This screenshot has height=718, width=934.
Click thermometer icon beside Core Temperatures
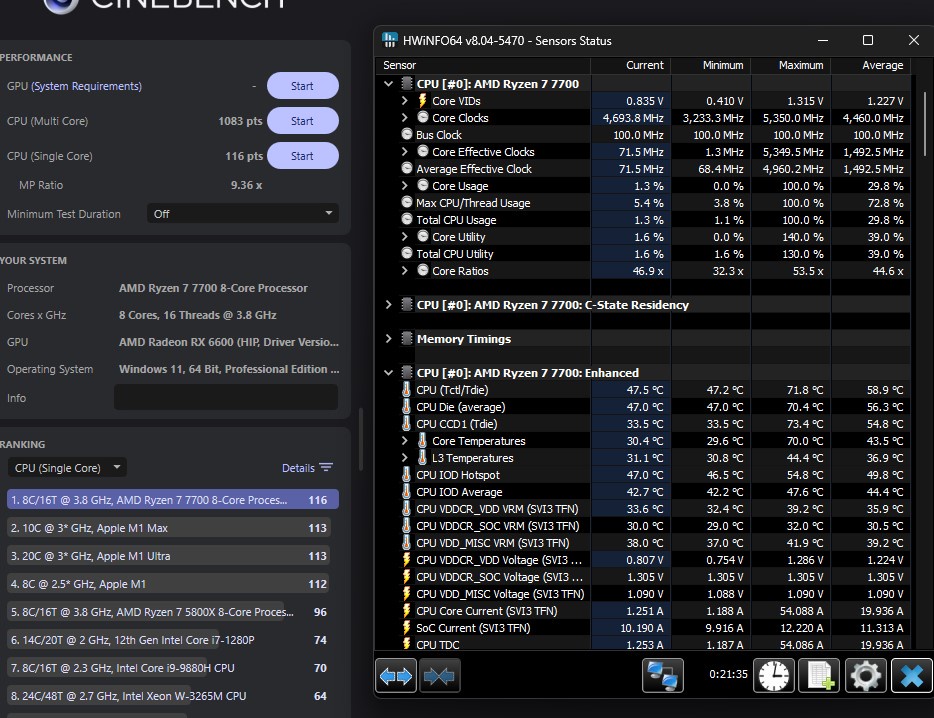coord(422,441)
